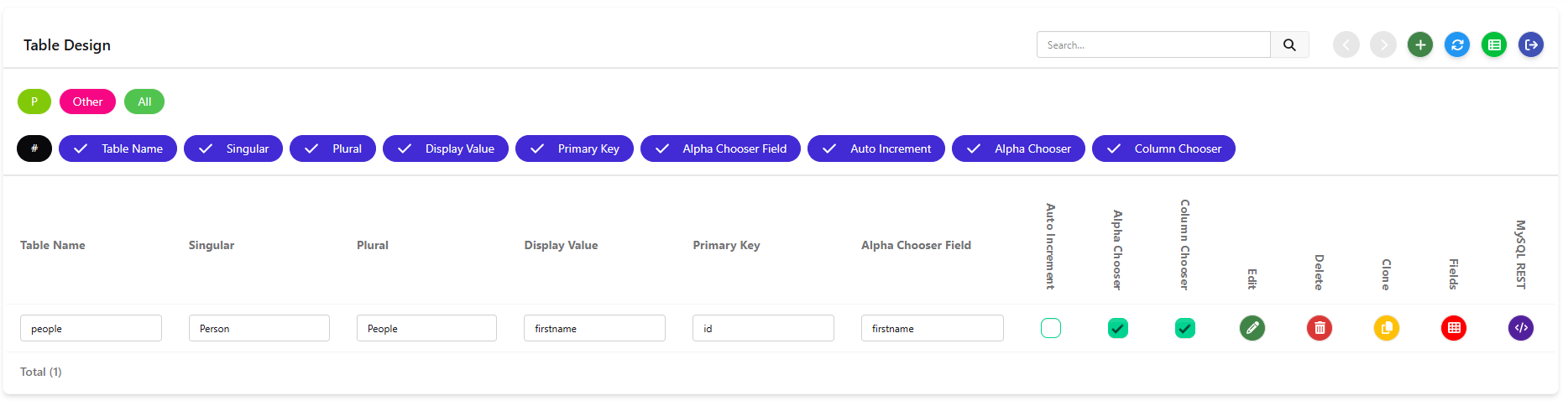Click the exit arrow icon
Image resolution: width=1568 pixels, height=401 pixels.
pos(1531,45)
